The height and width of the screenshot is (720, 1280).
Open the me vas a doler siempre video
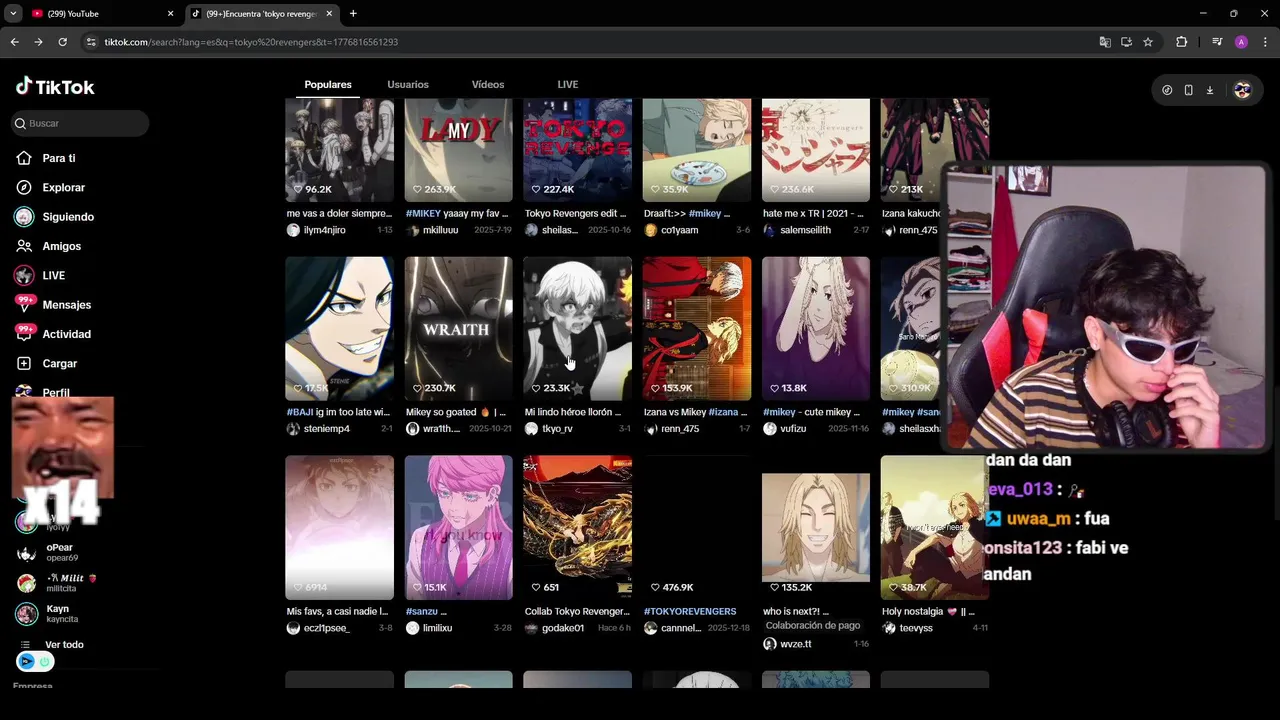(339, 150)
